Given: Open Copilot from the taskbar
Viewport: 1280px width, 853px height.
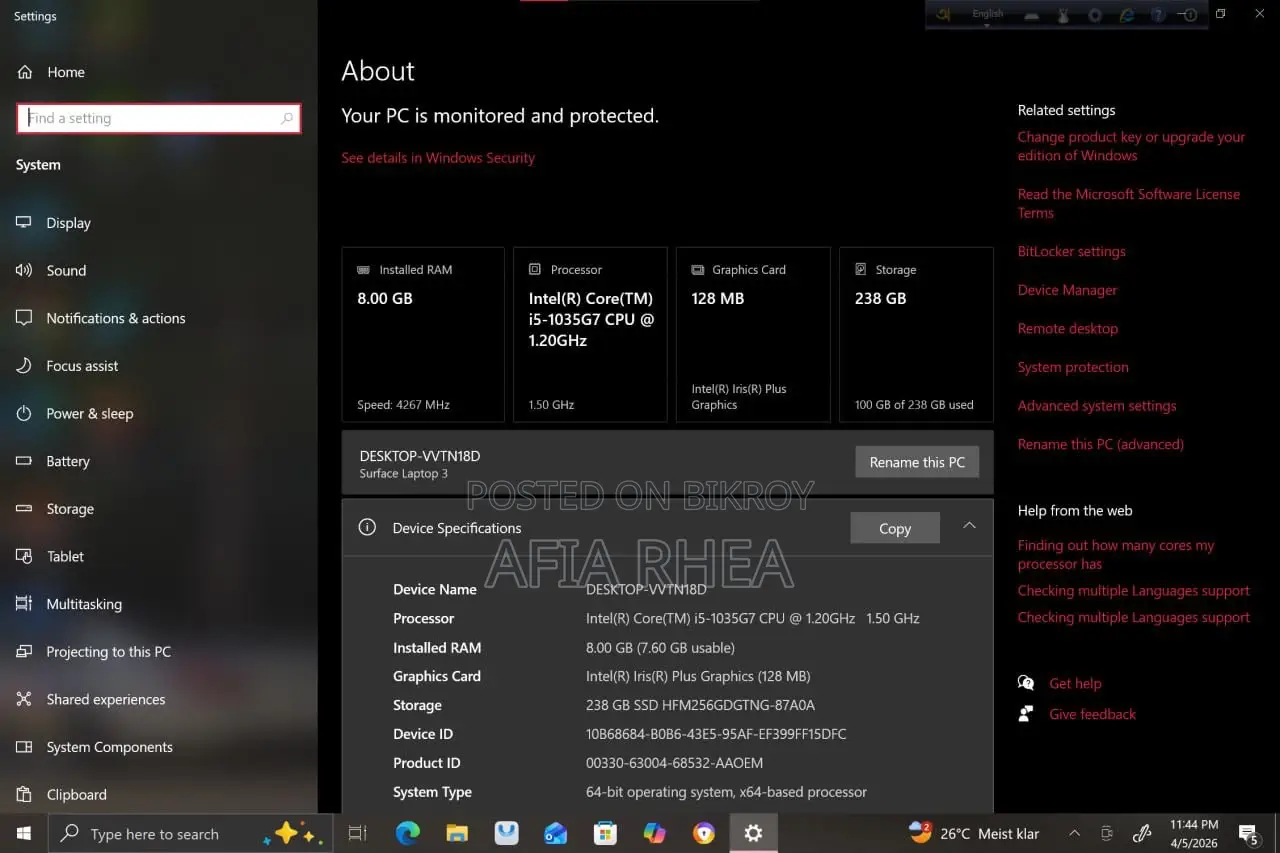Looking at the screenshot, I should pos(654,833).
